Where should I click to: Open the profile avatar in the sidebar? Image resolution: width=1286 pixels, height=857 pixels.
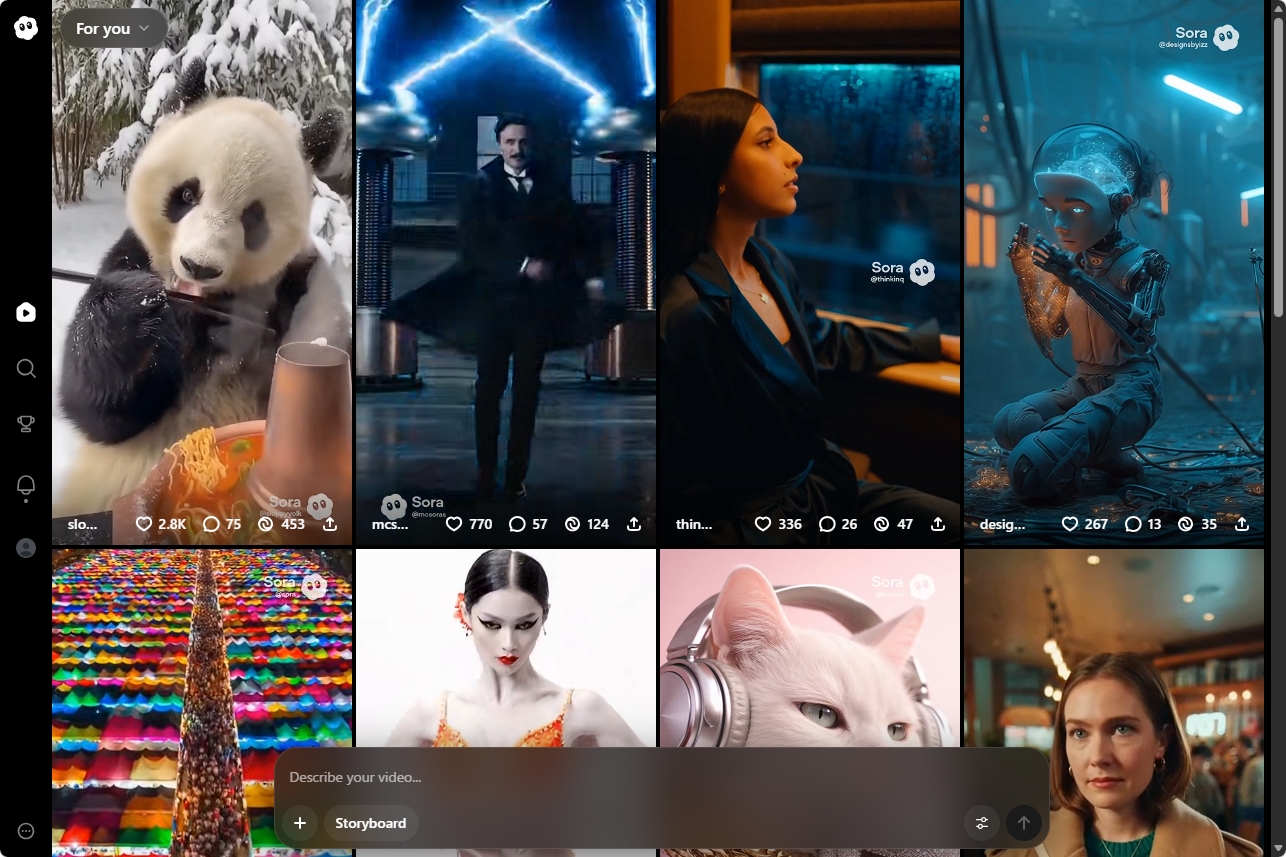coord(26,547)
